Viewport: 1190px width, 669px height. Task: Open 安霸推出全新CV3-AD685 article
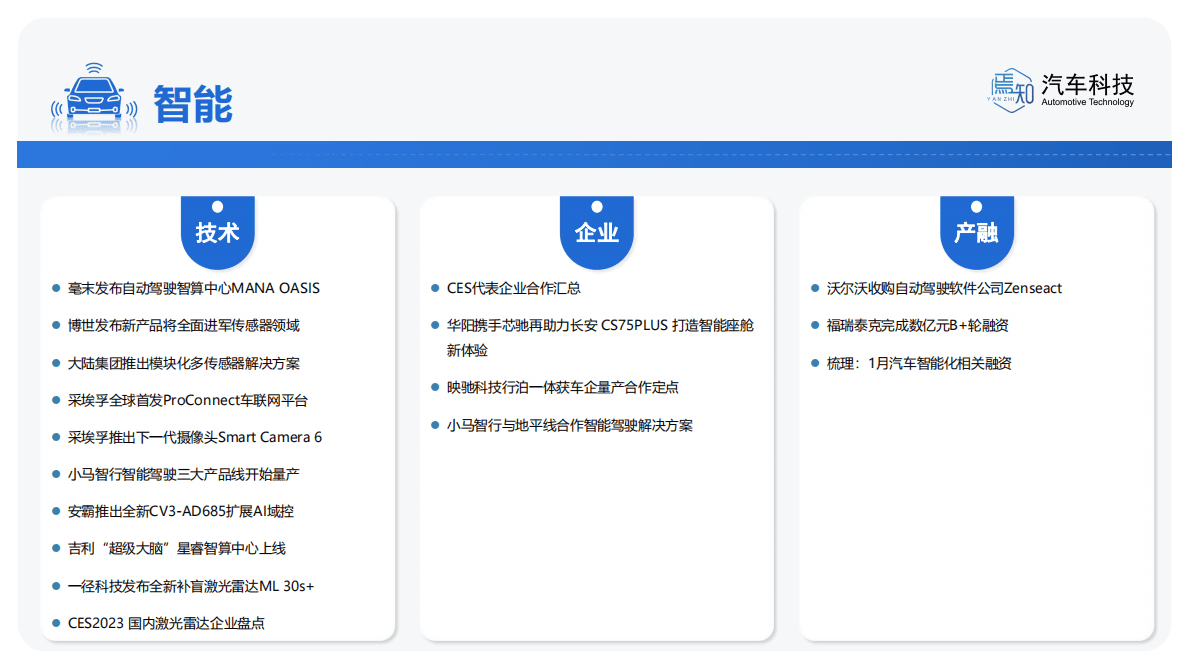click(180, 511)
